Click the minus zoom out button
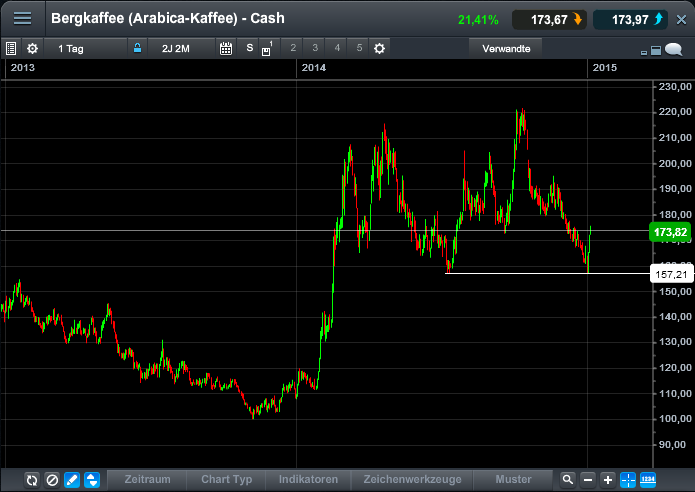Viewport: 695px width, 492px height. pyautogui.click(x=588, y=480)
